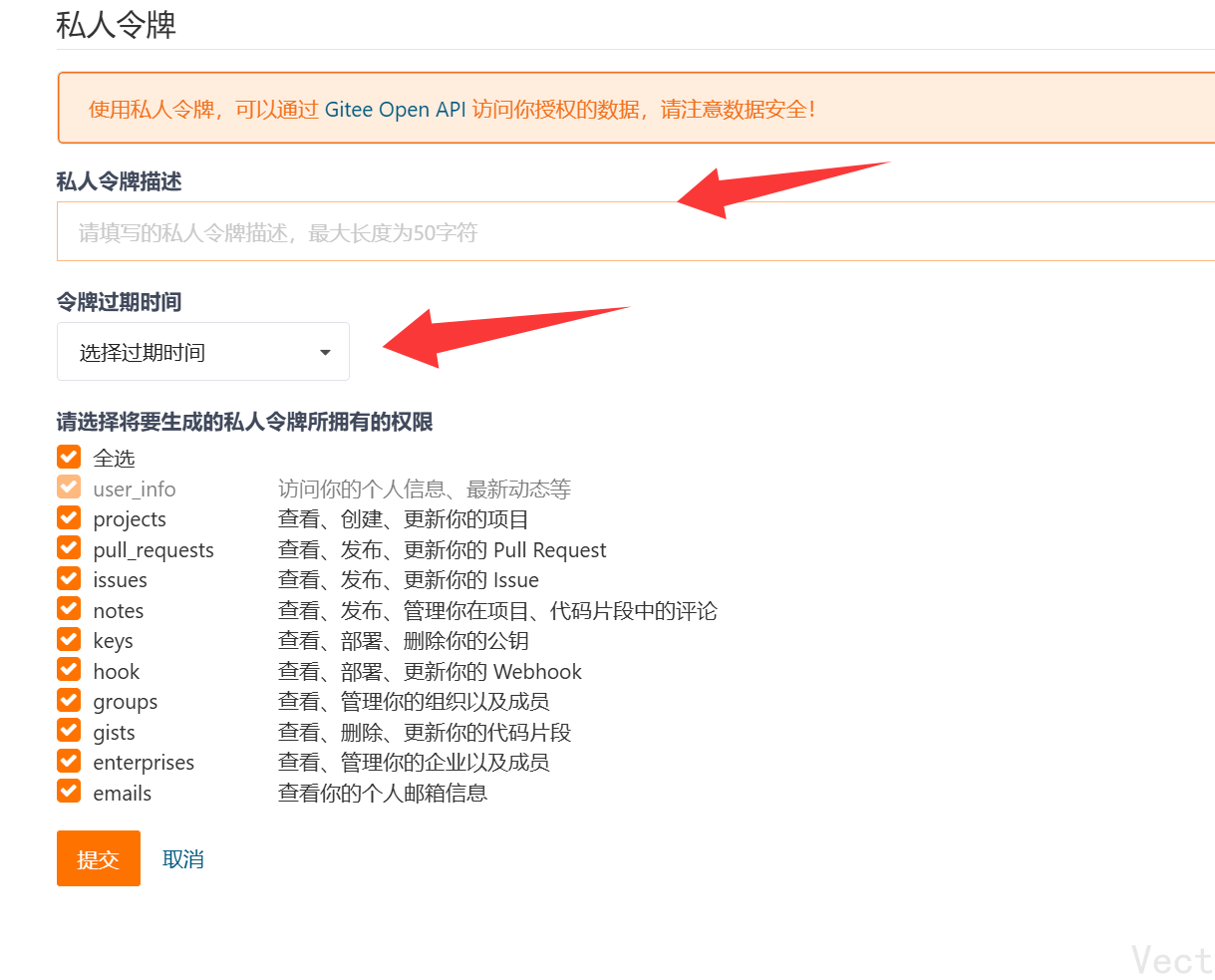Uncheck the emails permission checkbox
The height and width of the screenshot is (980, 1215).
(x=69, y=792)
